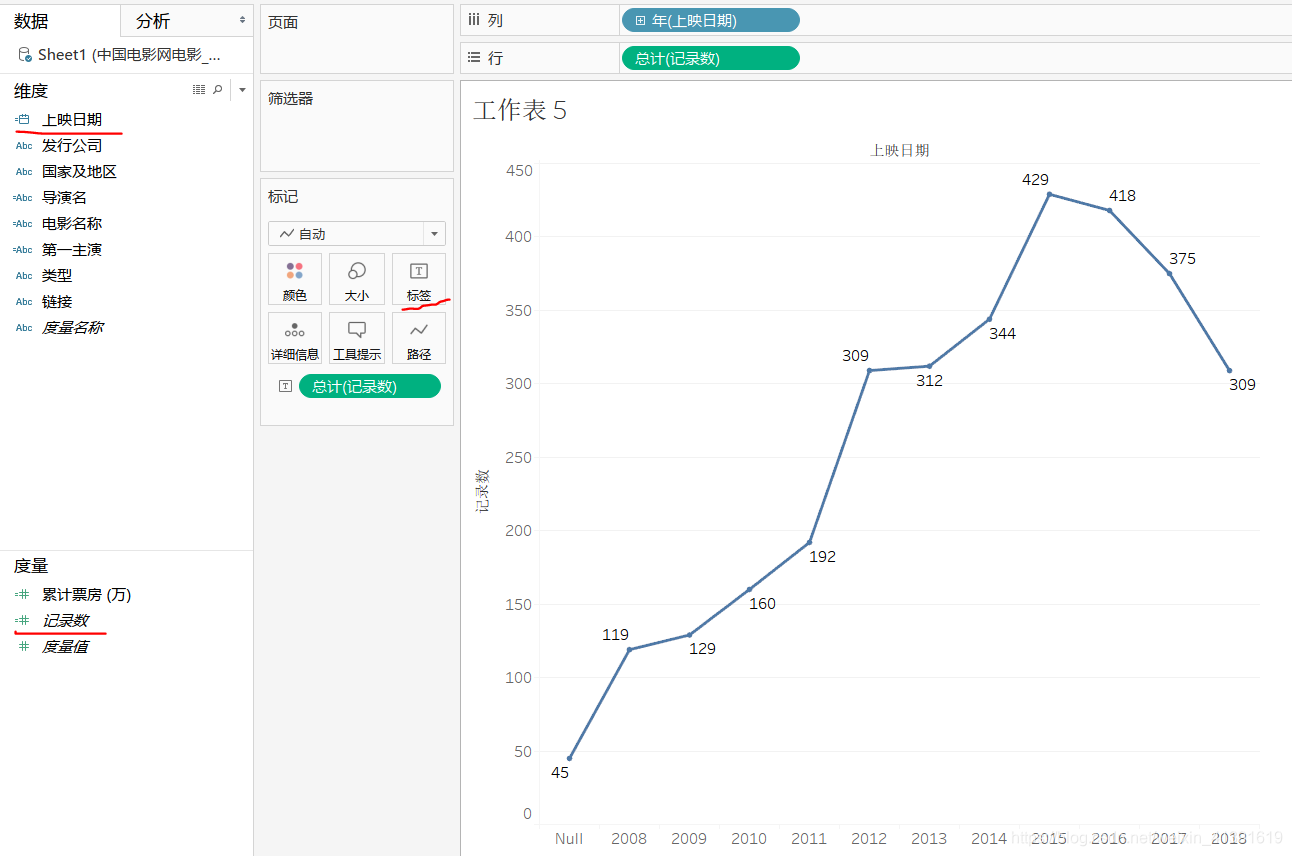Screen dimensions: 1292x856
Task: Open the 颜色 color mark card
Action: (x=295, y=279)
